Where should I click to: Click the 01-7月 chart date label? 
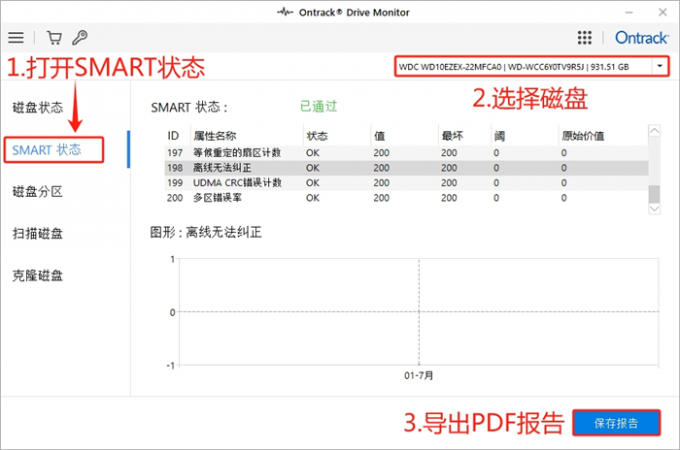click(418, 375)
